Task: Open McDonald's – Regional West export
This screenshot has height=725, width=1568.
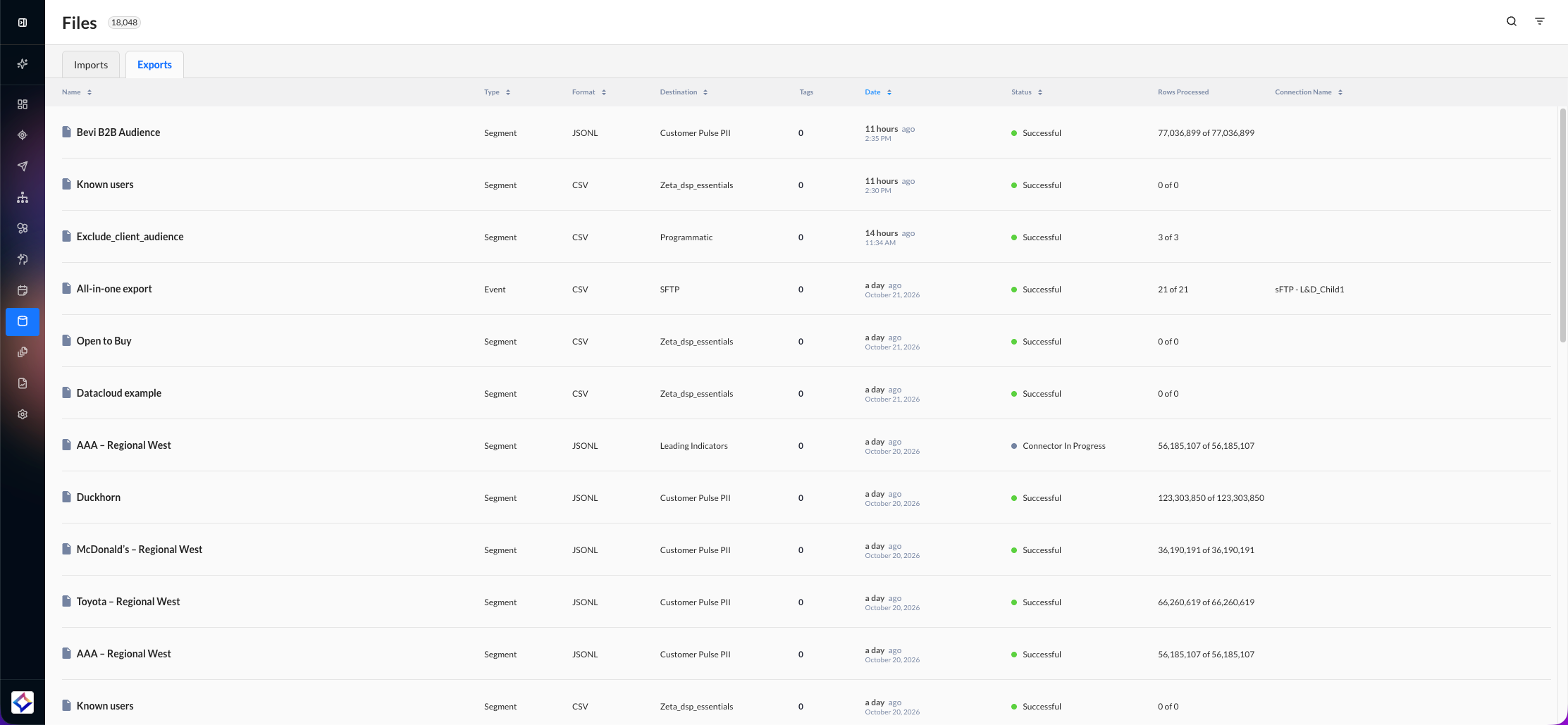Action: pos(140,550)
